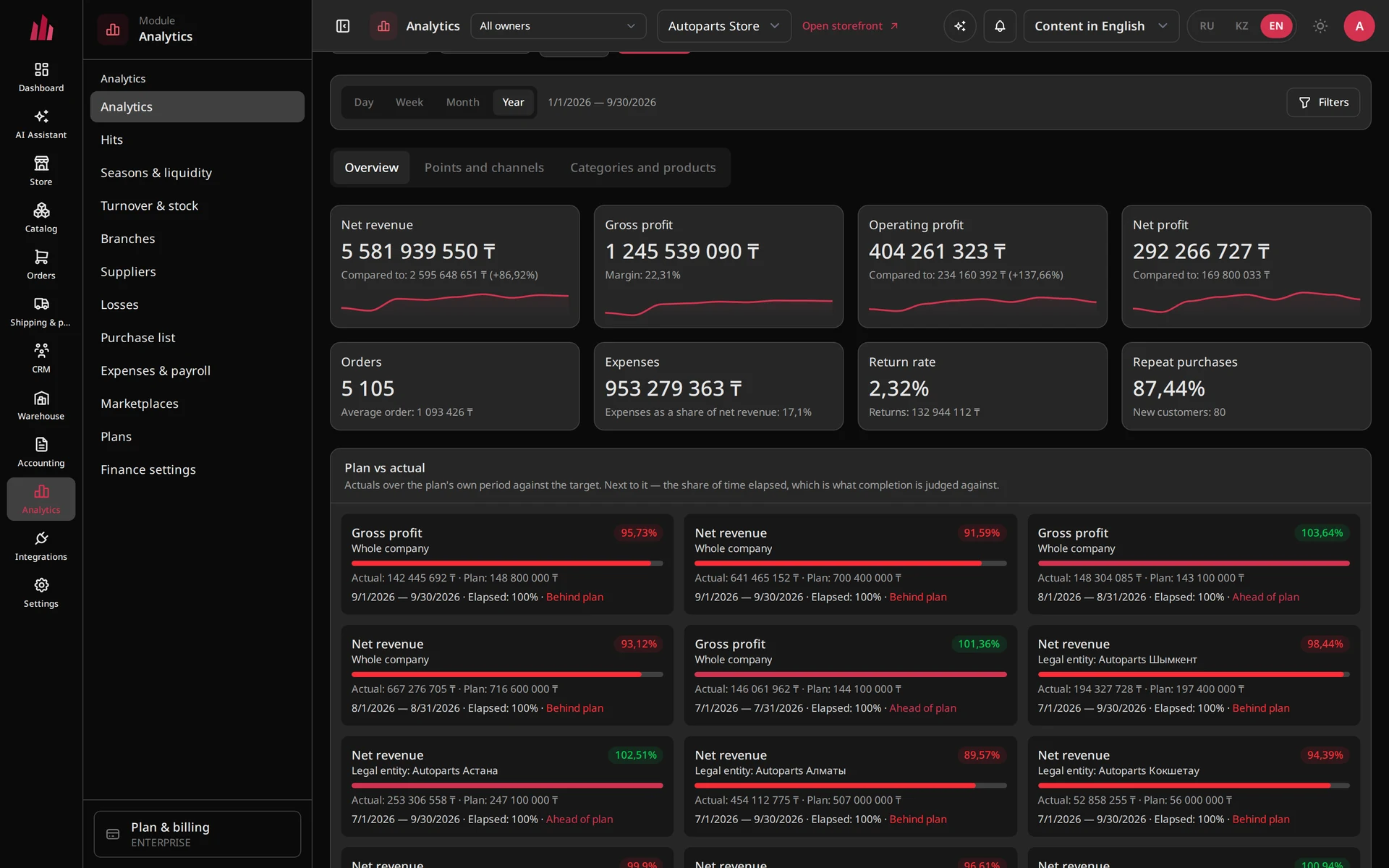Set the period to Year
The image size is (1389, 868).
pos(514,103)
